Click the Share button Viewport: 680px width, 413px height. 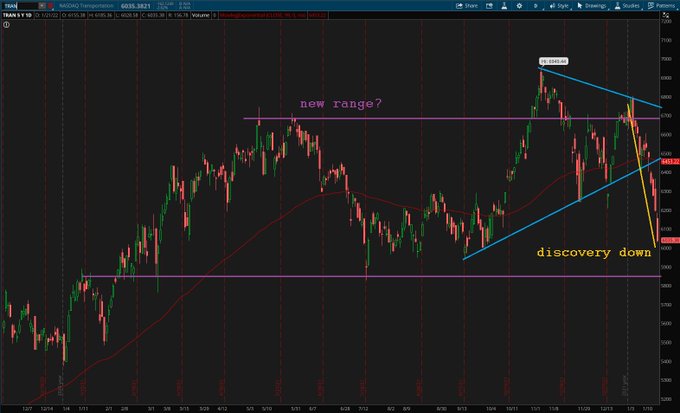[x=467, y=6]
